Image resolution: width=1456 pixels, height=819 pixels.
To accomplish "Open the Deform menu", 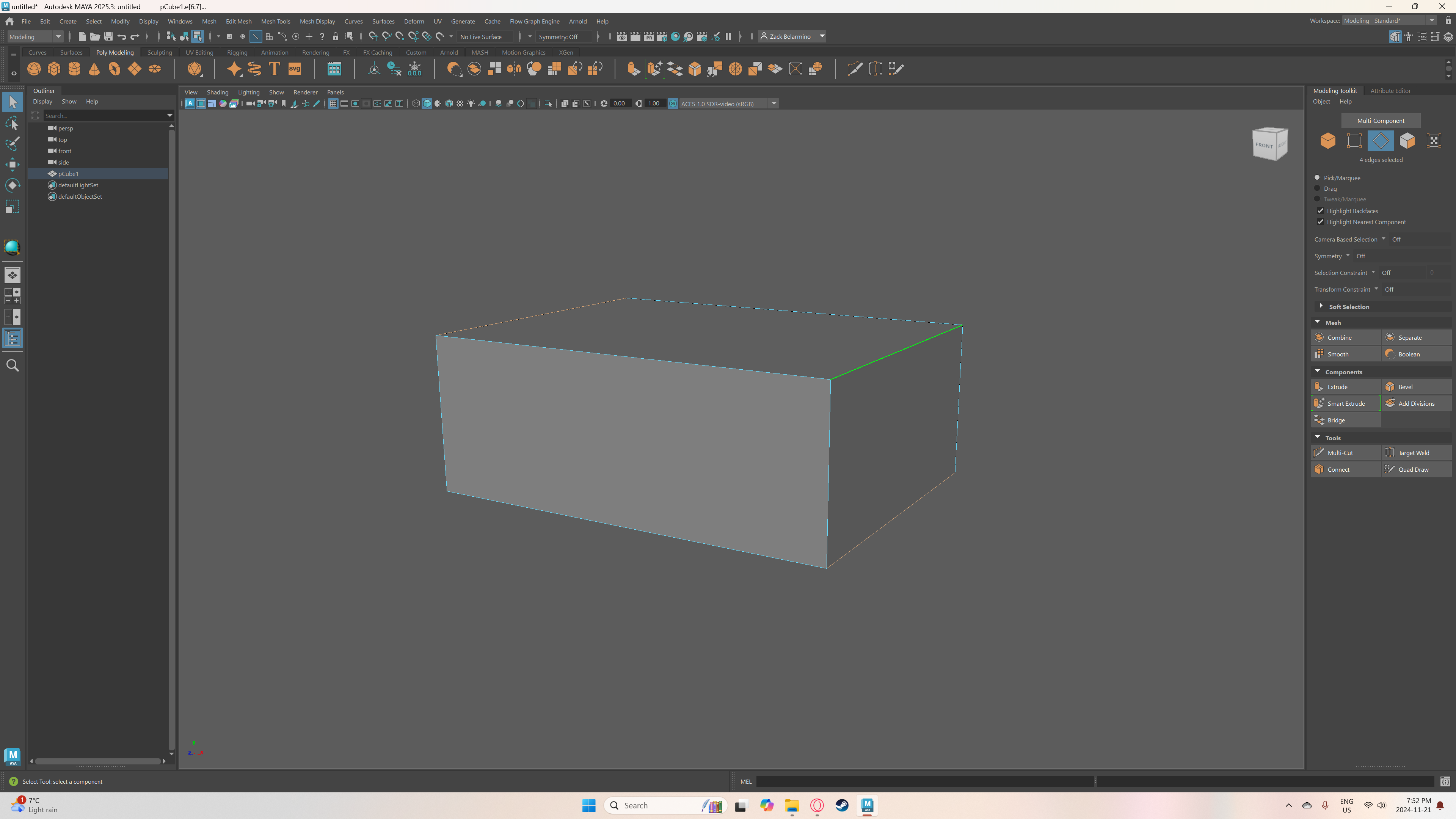I will pos(414,22).
